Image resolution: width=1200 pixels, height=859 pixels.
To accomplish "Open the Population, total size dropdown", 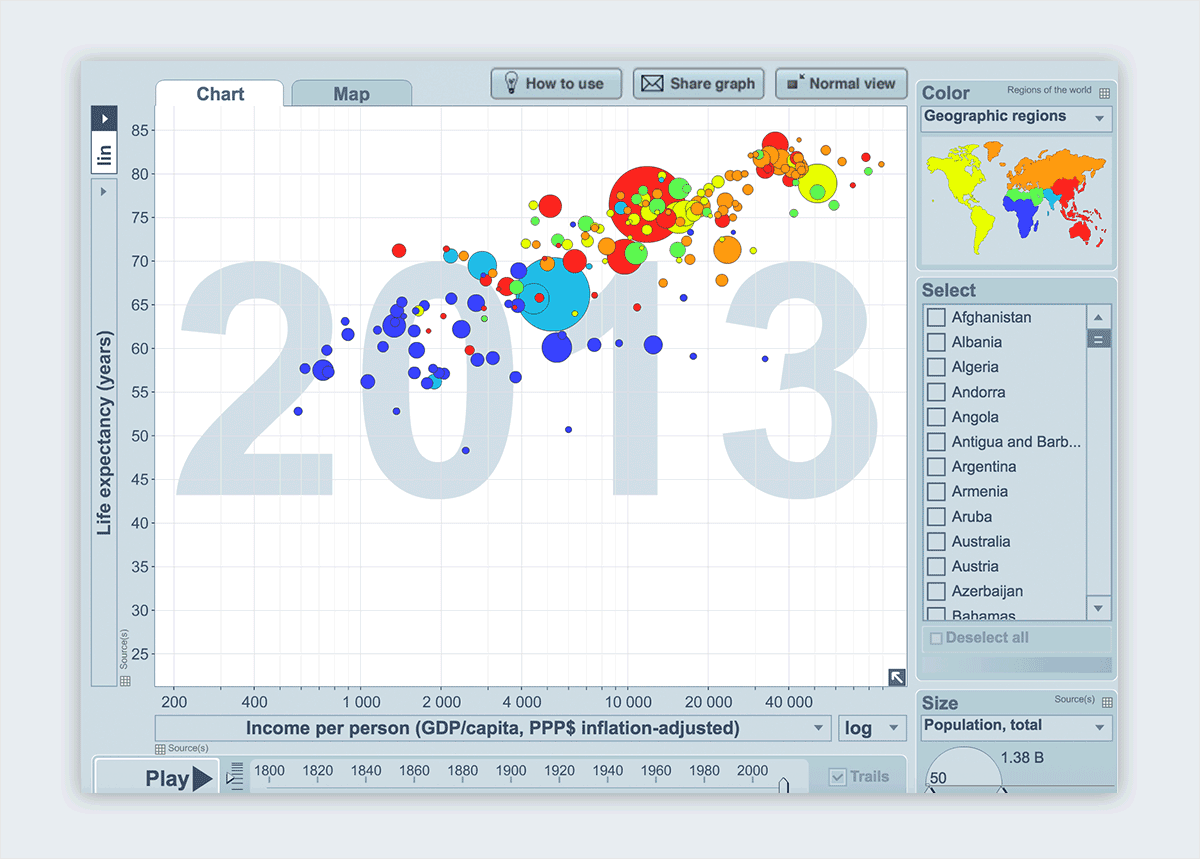I will (1015, 726).
